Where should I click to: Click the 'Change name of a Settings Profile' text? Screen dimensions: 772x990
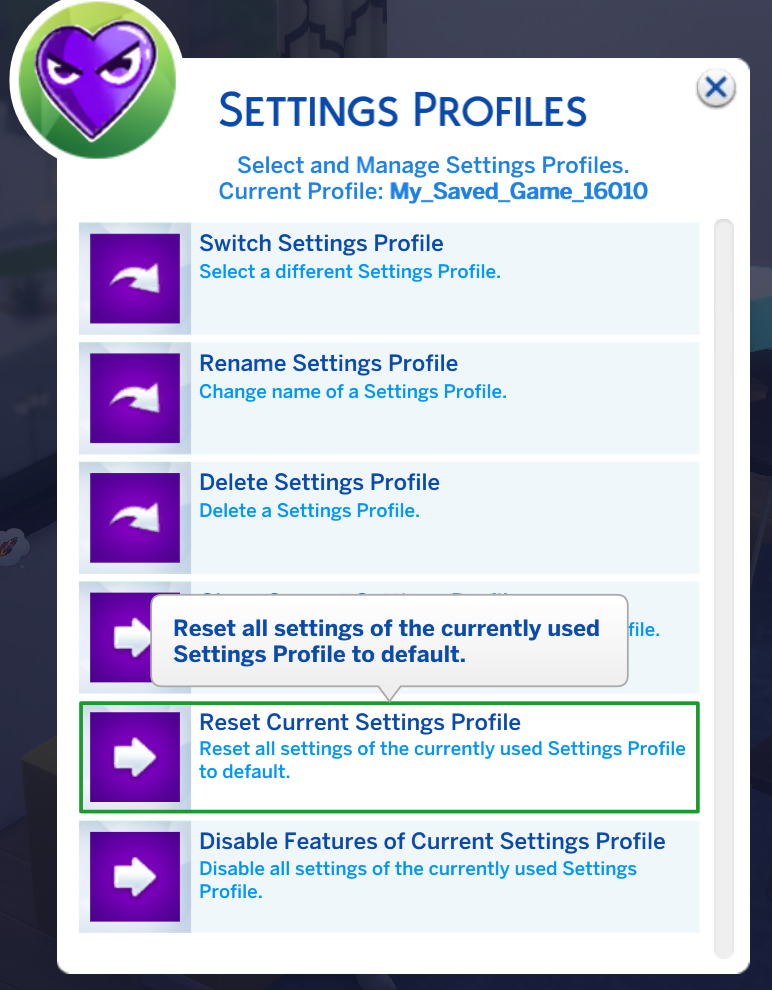[353, 391]
